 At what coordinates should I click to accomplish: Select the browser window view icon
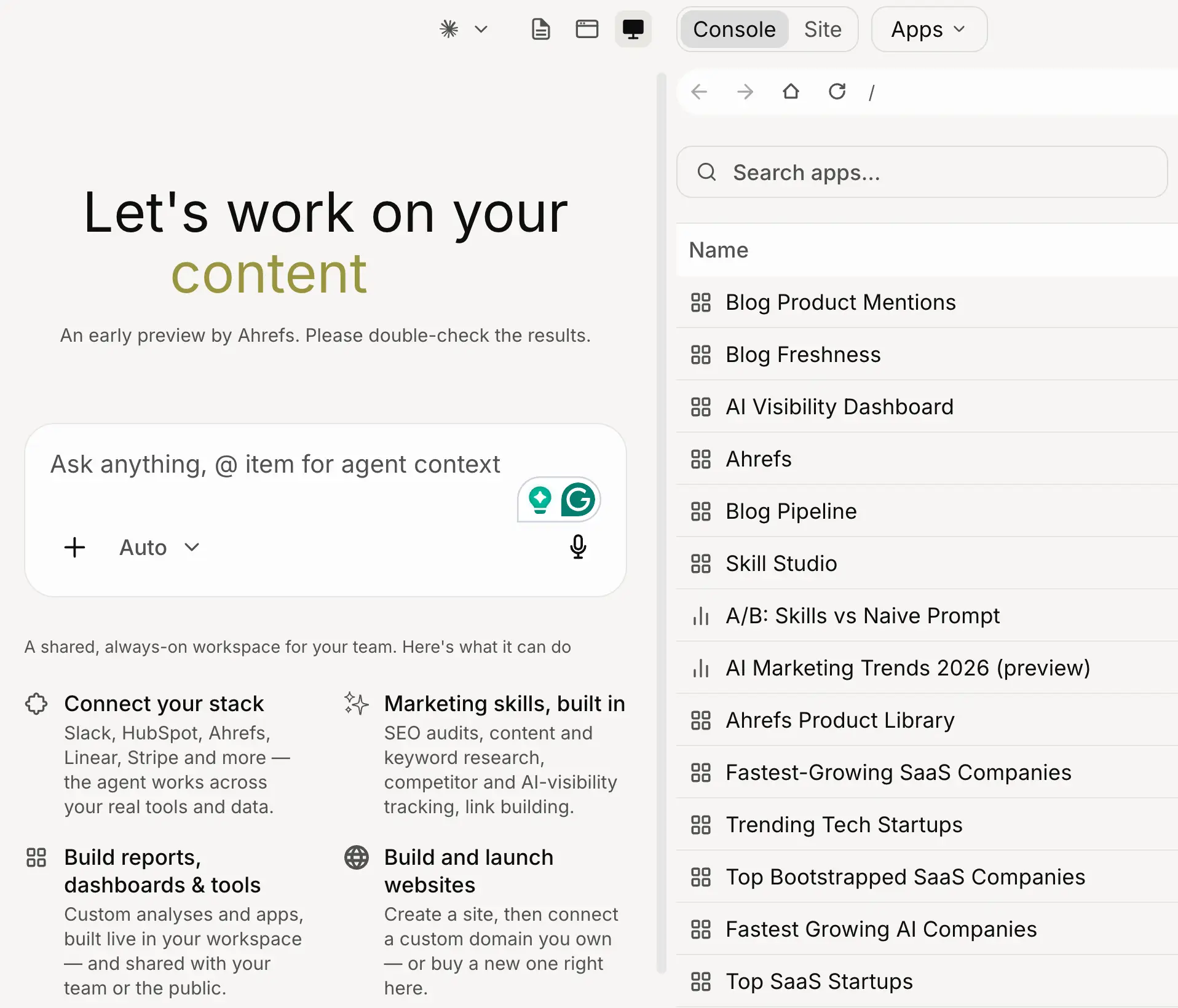tap(587, 29)
